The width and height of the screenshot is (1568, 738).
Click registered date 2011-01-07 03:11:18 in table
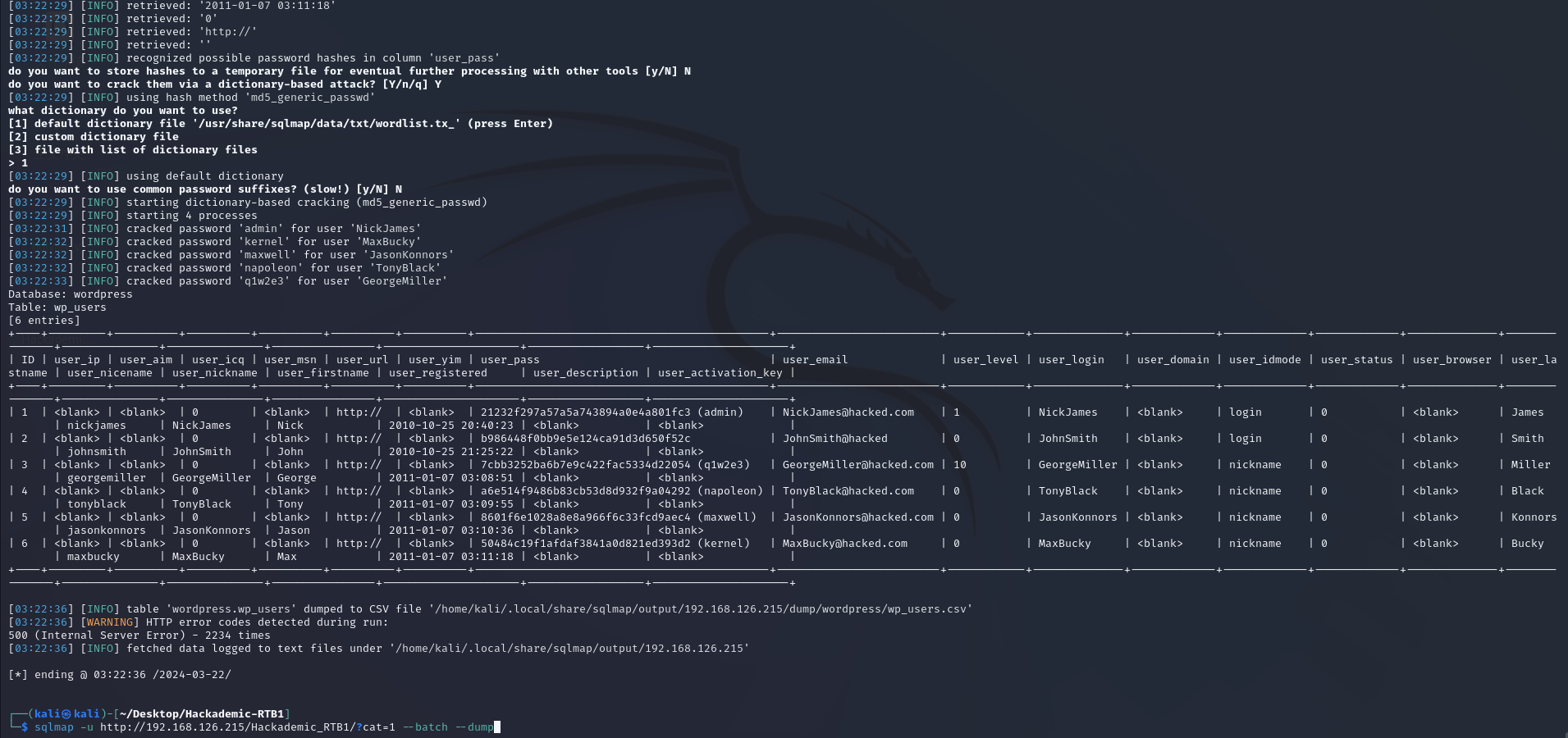[x=450, y=557]
